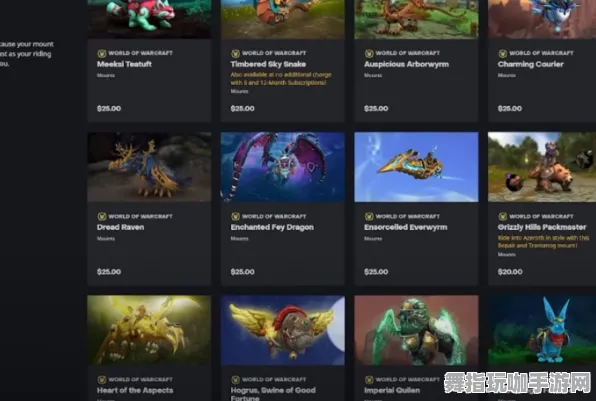Click the WoW icon above Grizzly Hills Packmaster
596x401 pixels.
(502, 216)
